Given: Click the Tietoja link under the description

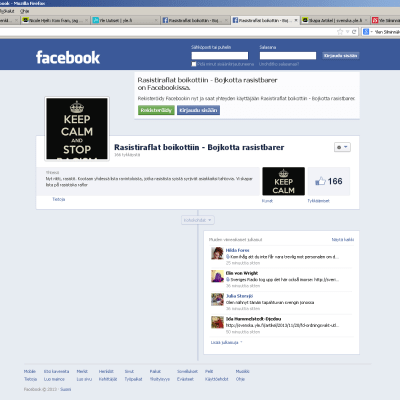Looking at the screenshot, I should (x=59, y=199).
